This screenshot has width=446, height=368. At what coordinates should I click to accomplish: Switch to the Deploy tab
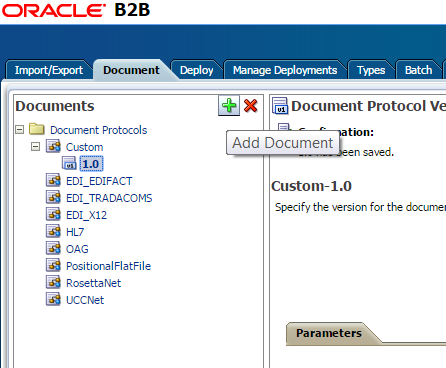(x=196, y=70)
